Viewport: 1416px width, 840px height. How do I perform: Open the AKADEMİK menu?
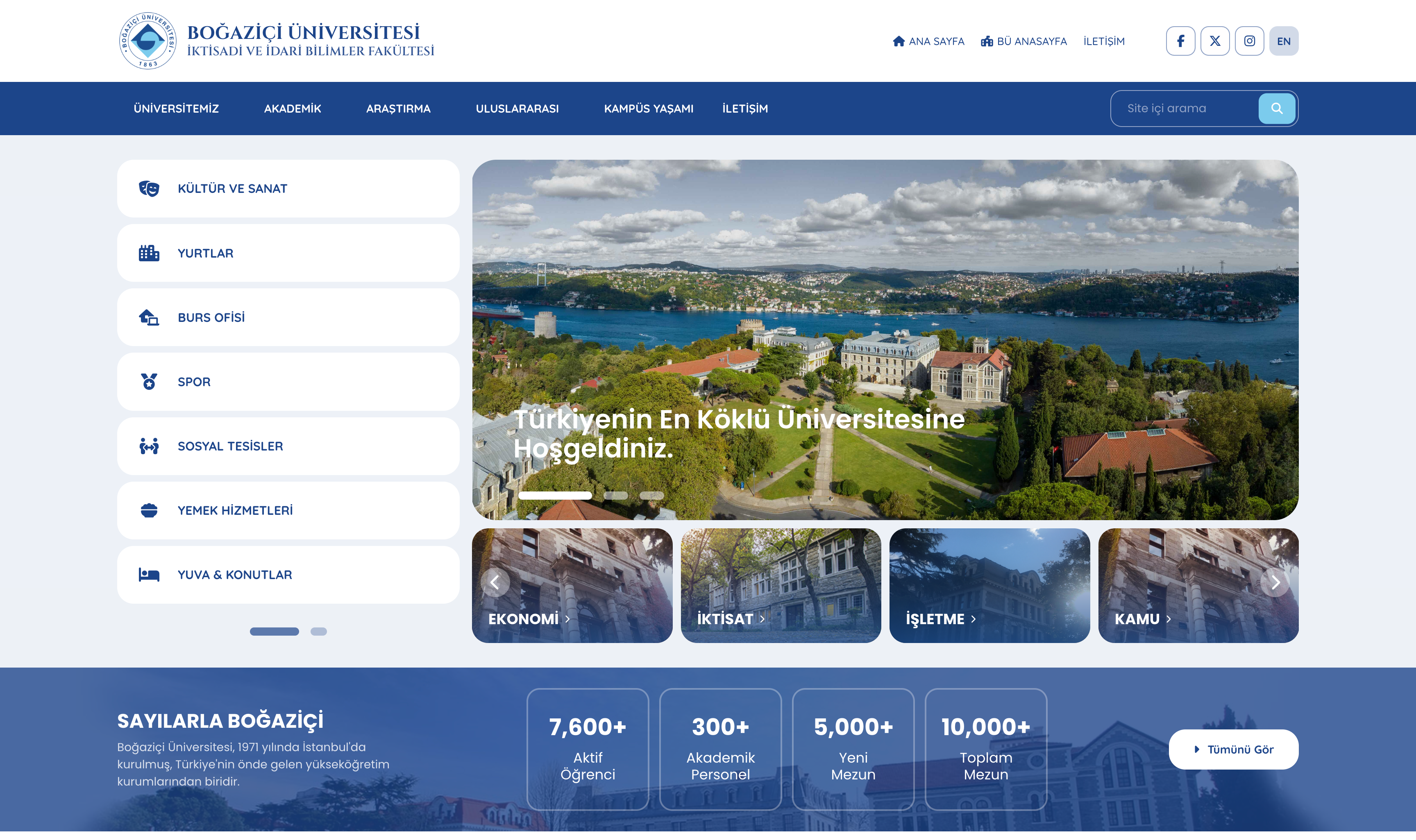[x=292, y=109]
